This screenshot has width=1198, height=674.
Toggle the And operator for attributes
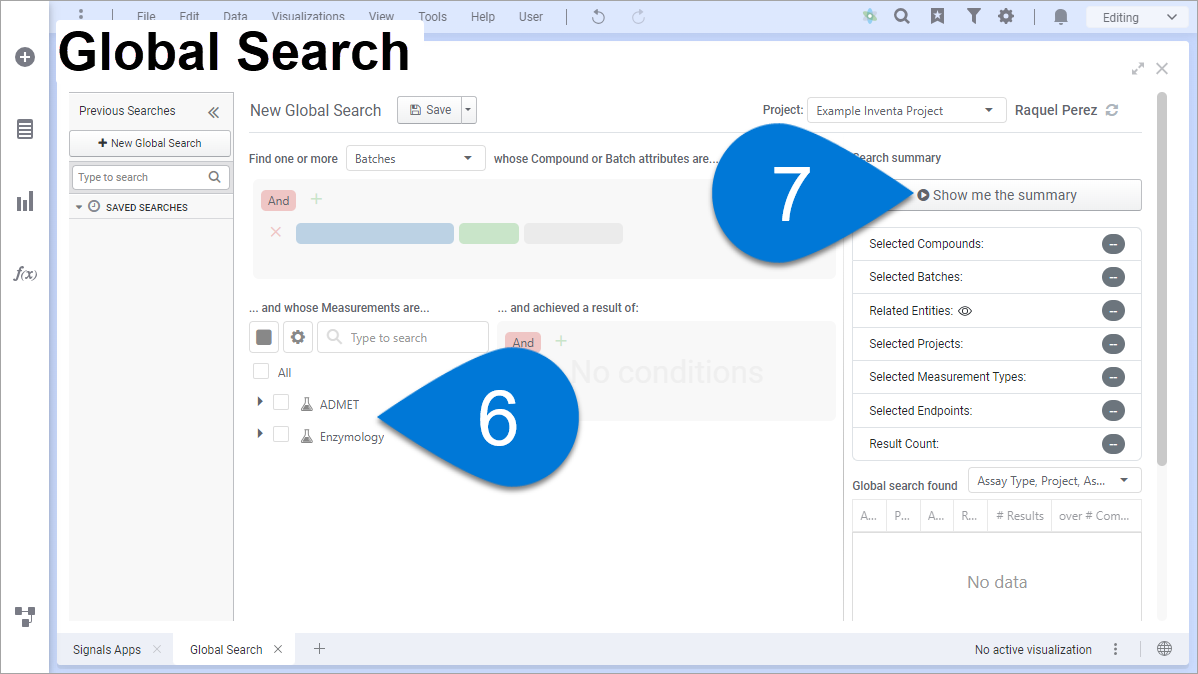click(278, 200)
